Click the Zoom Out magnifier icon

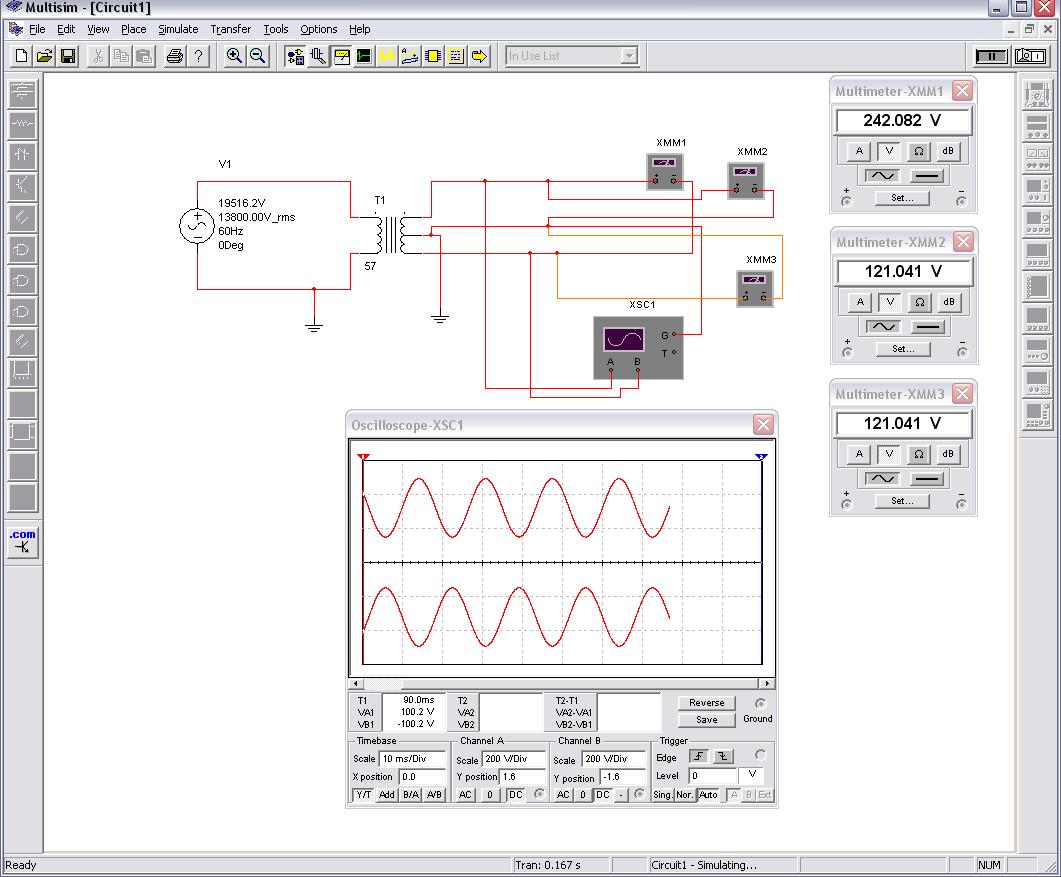(x=258, y=56)
